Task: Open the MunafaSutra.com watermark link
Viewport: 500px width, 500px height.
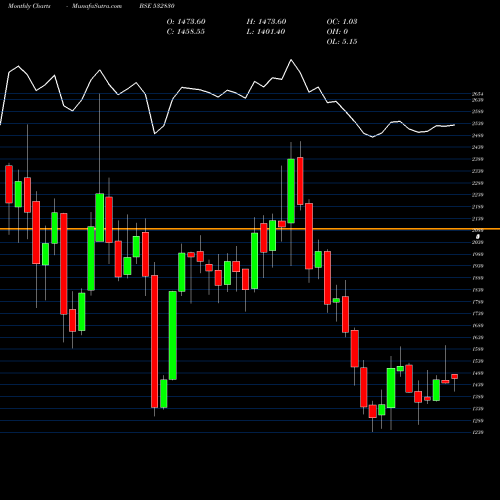Action: pyautogui.click(x=97, y=6)
